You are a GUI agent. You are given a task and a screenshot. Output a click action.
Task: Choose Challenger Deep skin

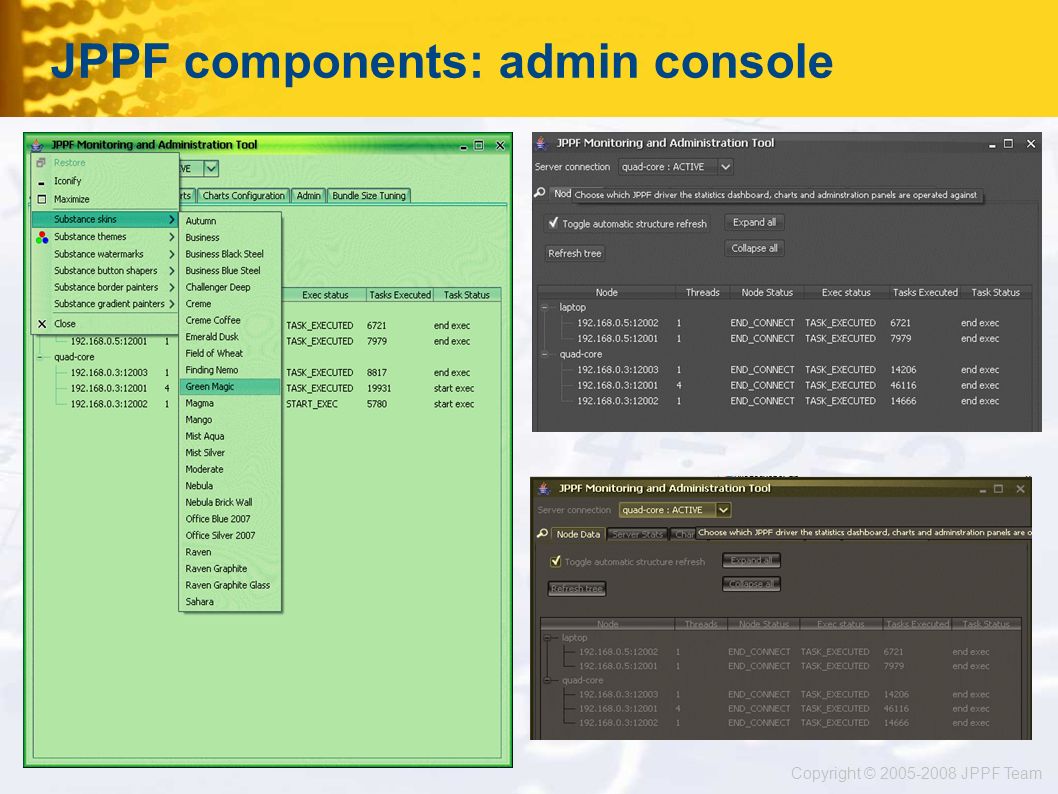point(230,287)
